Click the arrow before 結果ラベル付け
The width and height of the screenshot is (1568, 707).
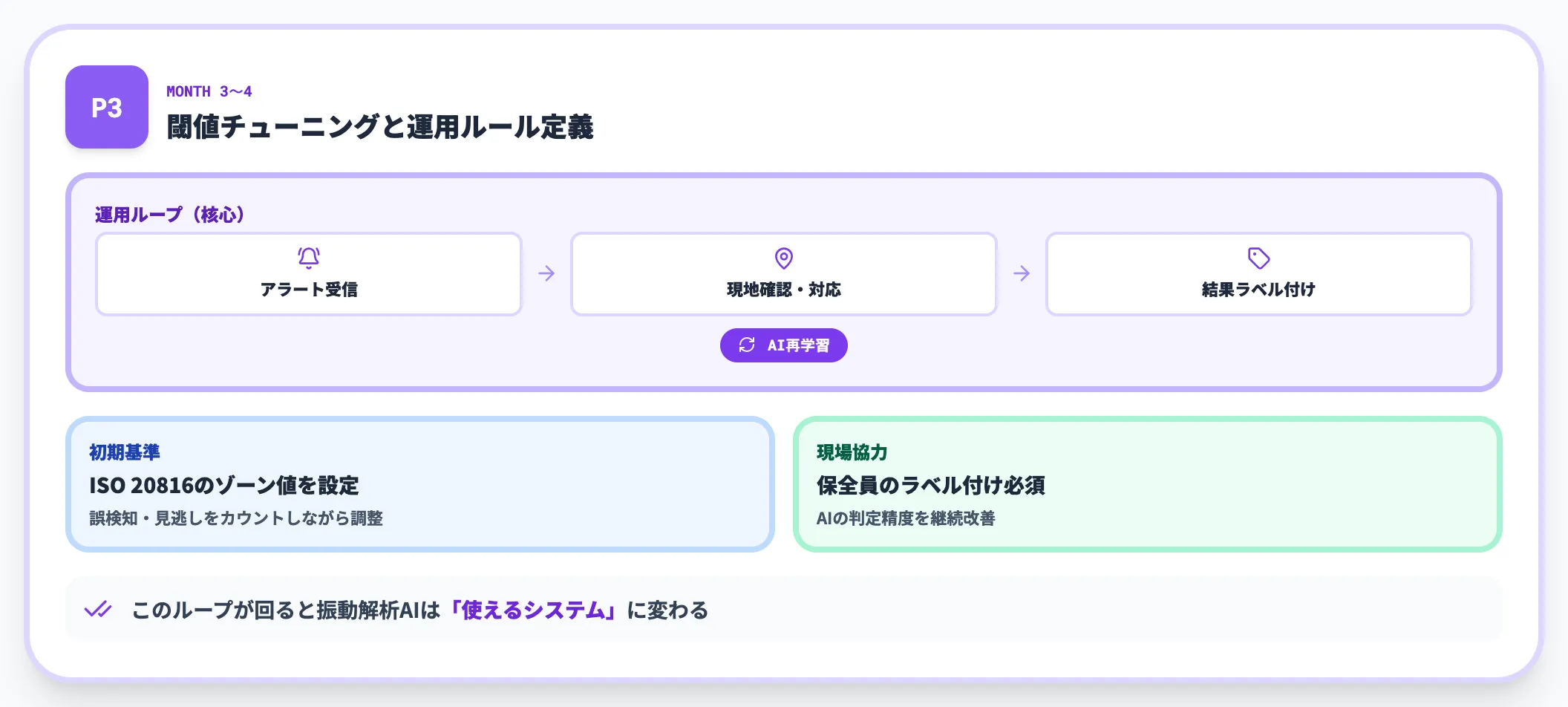click(1022, 273)
